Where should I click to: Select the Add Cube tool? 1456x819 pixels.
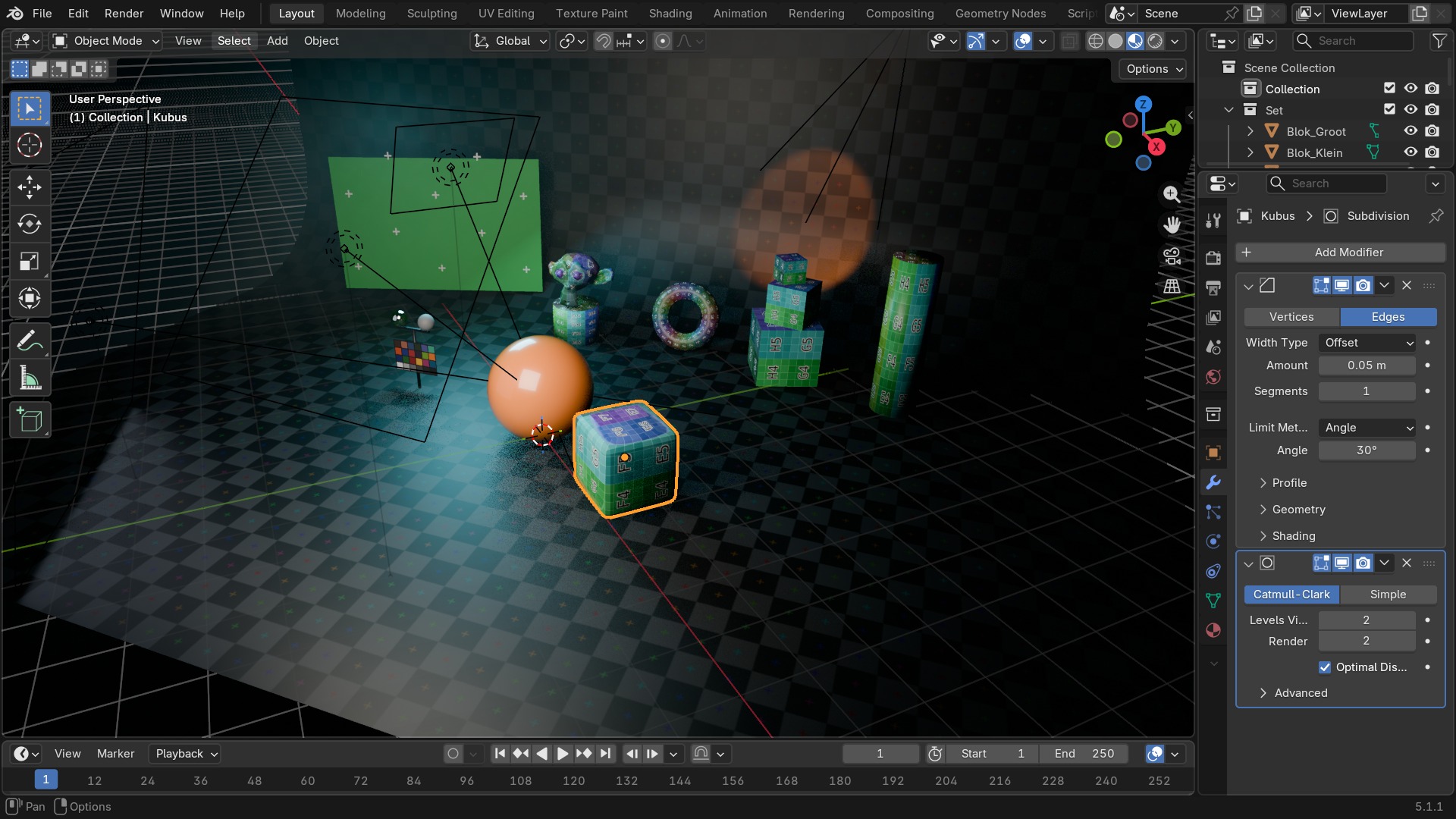click(30, 419)
